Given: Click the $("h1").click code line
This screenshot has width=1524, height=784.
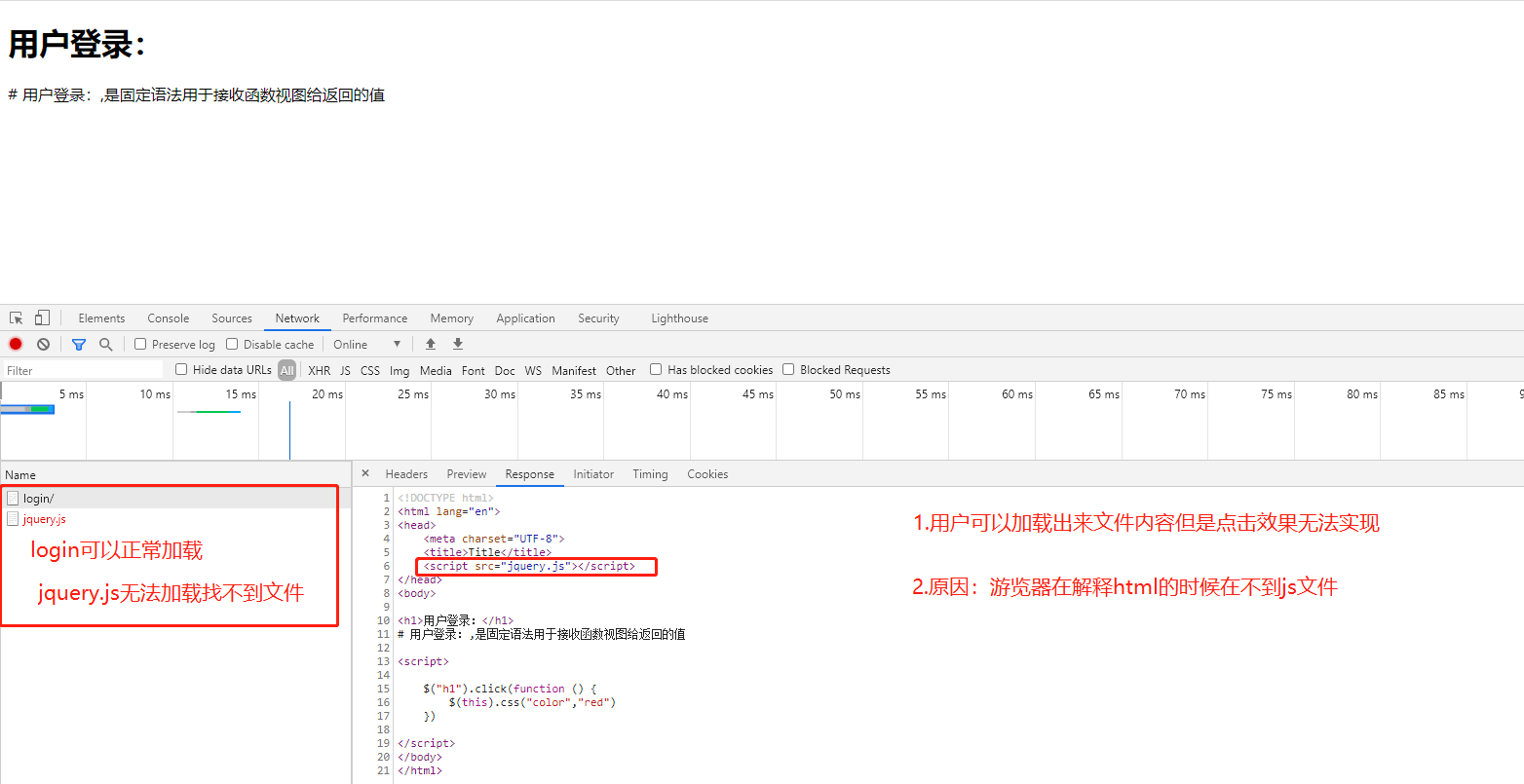Looking at the screenshot, I should pyautogui.click(x=510, y=689).
